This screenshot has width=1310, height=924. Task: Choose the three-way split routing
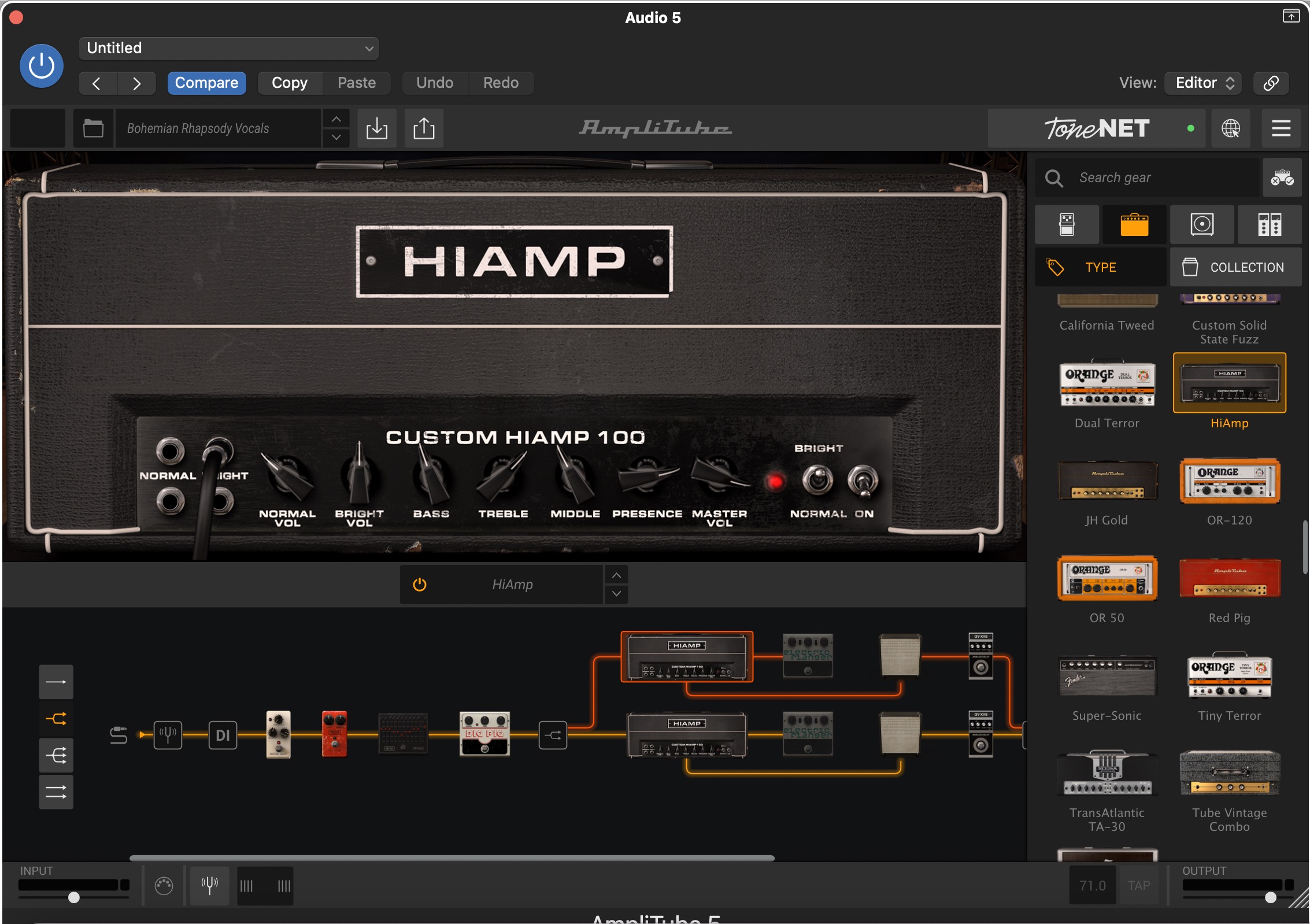click(x=56, y=755)
